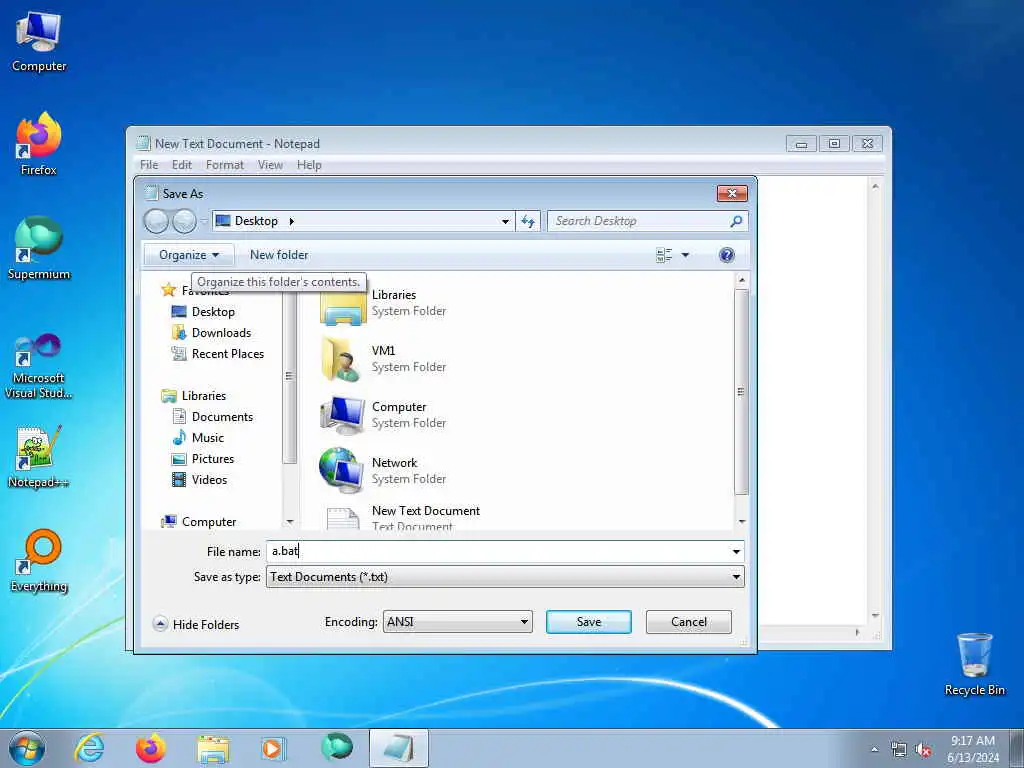Select Pictures library in navigation pane
This screenshot has height=768, width=1024.
[x=202, y=458]
